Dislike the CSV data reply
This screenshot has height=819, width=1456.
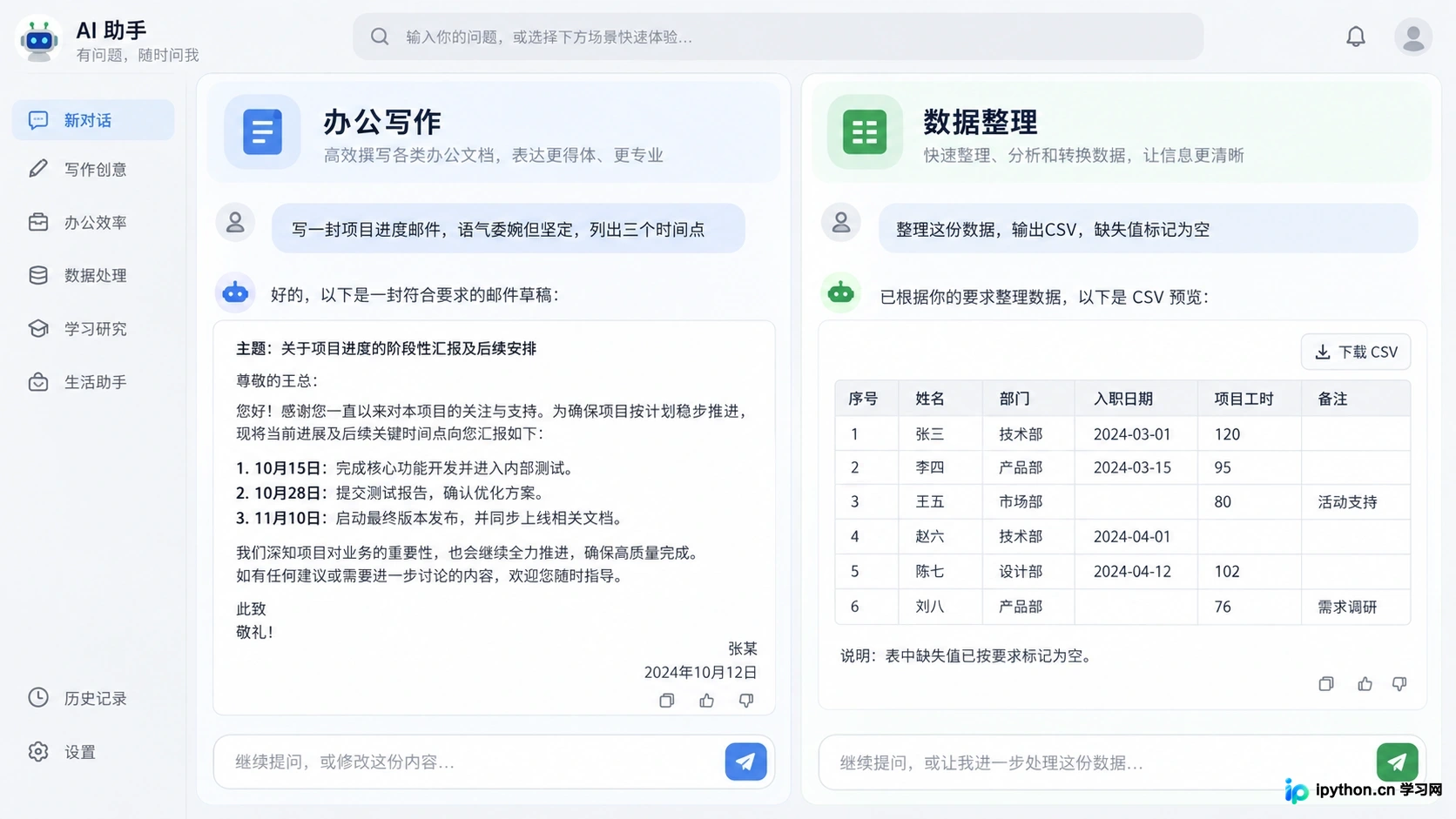pyautogui.click(x=1399, y=683)
